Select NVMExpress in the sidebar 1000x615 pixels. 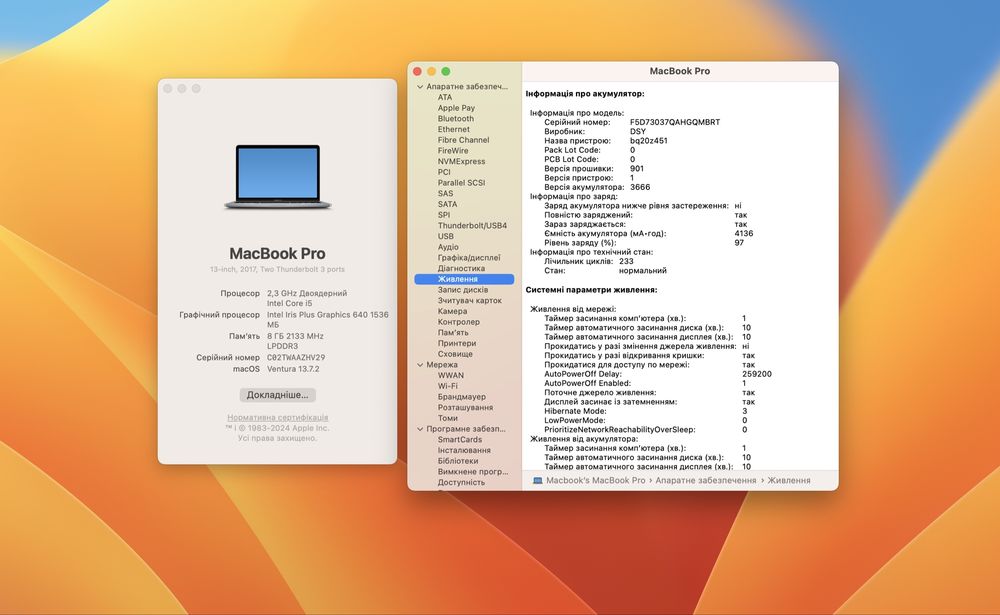click(x=461, y=161)
